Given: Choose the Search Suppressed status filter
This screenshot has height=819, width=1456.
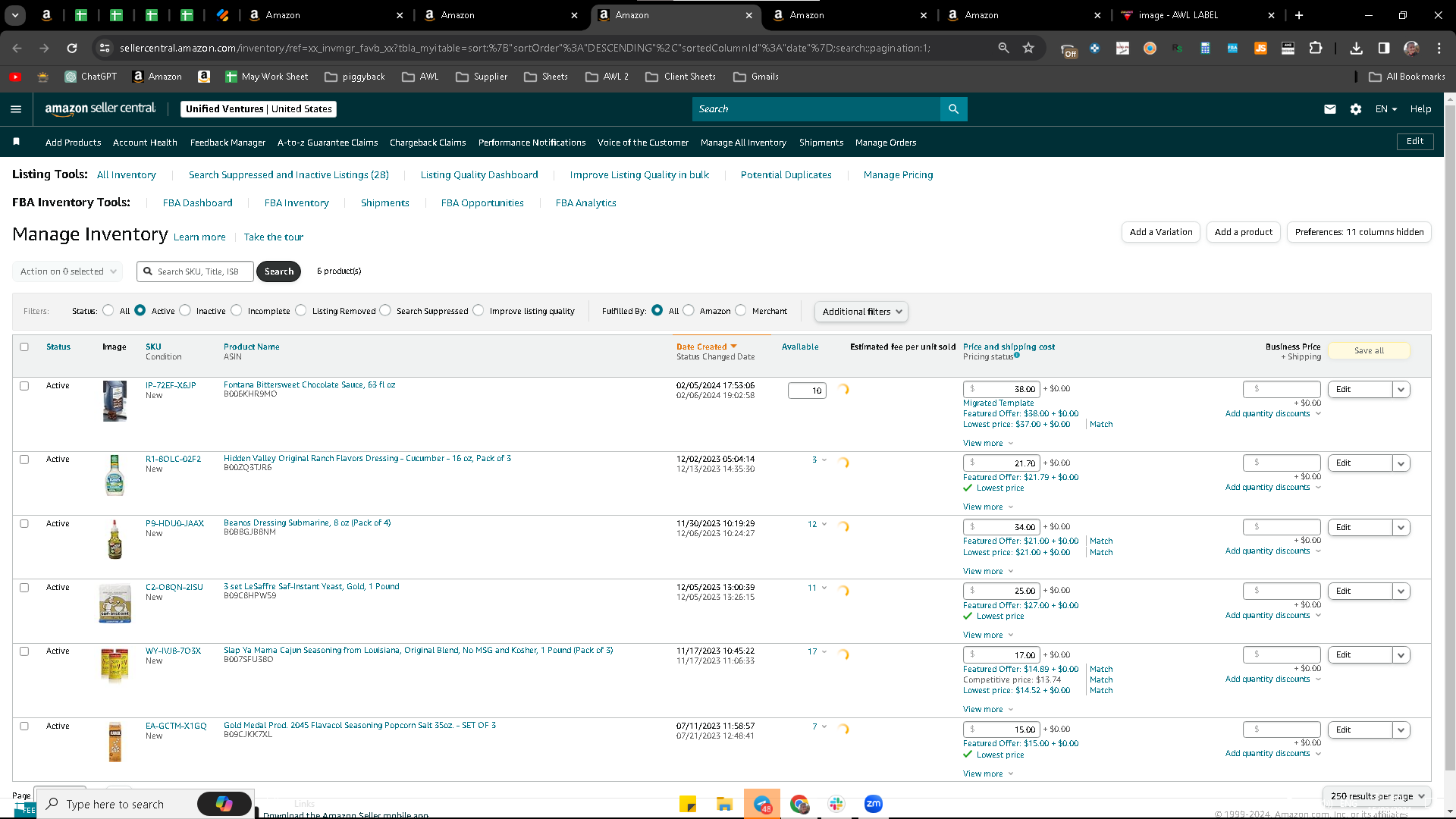Looking at the screenshot, I should click(385, 310).
